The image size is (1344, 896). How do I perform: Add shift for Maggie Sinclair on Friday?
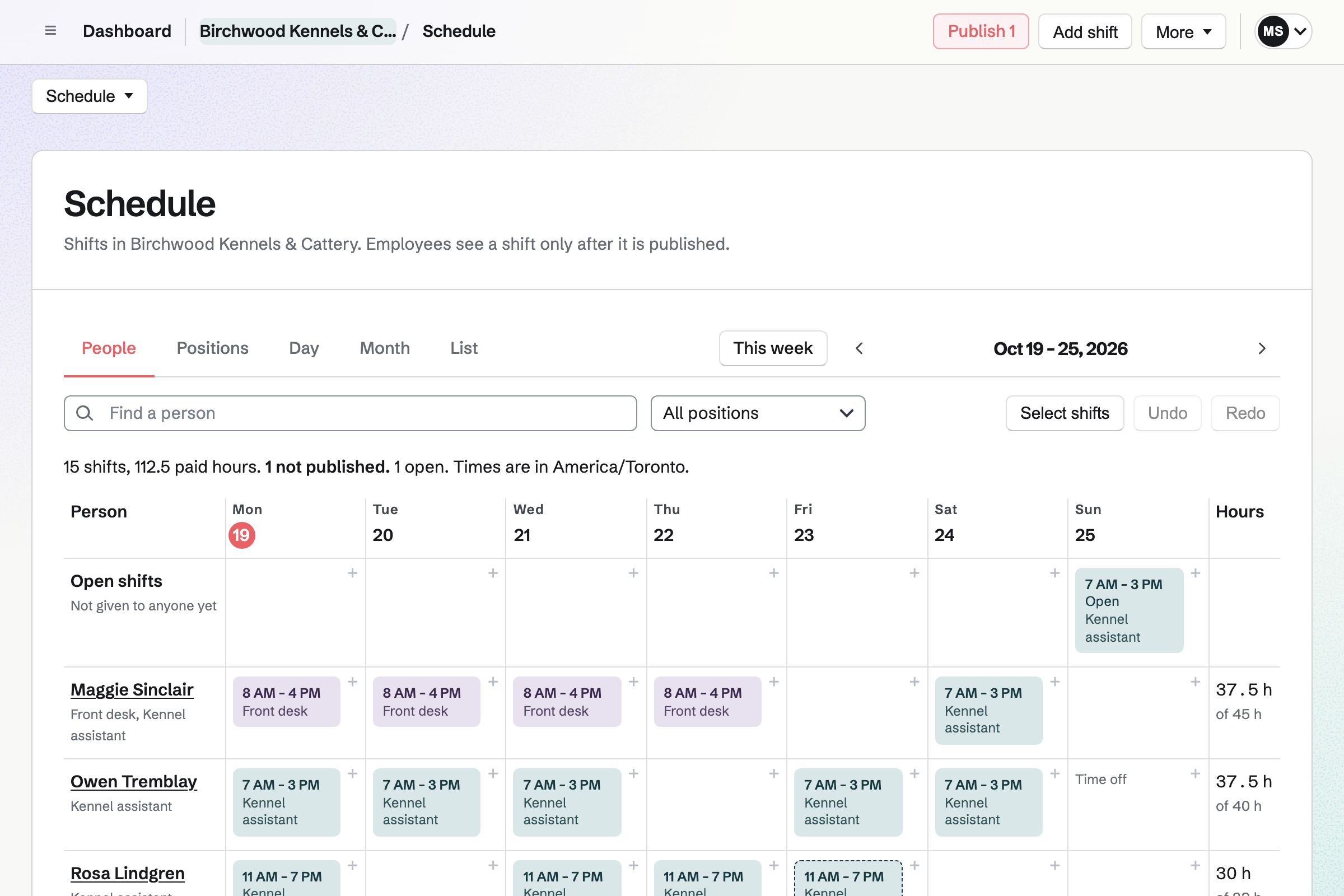click(x=914, y=682)
